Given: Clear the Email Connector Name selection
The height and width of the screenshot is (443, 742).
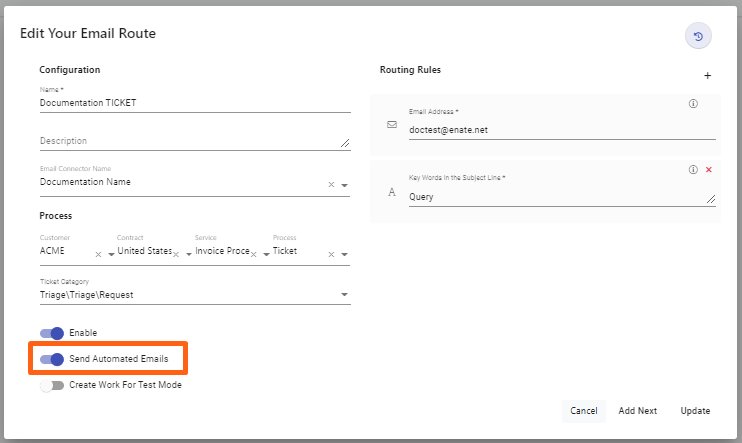Looking at the screenshot, I should click(x=331, y=185).
